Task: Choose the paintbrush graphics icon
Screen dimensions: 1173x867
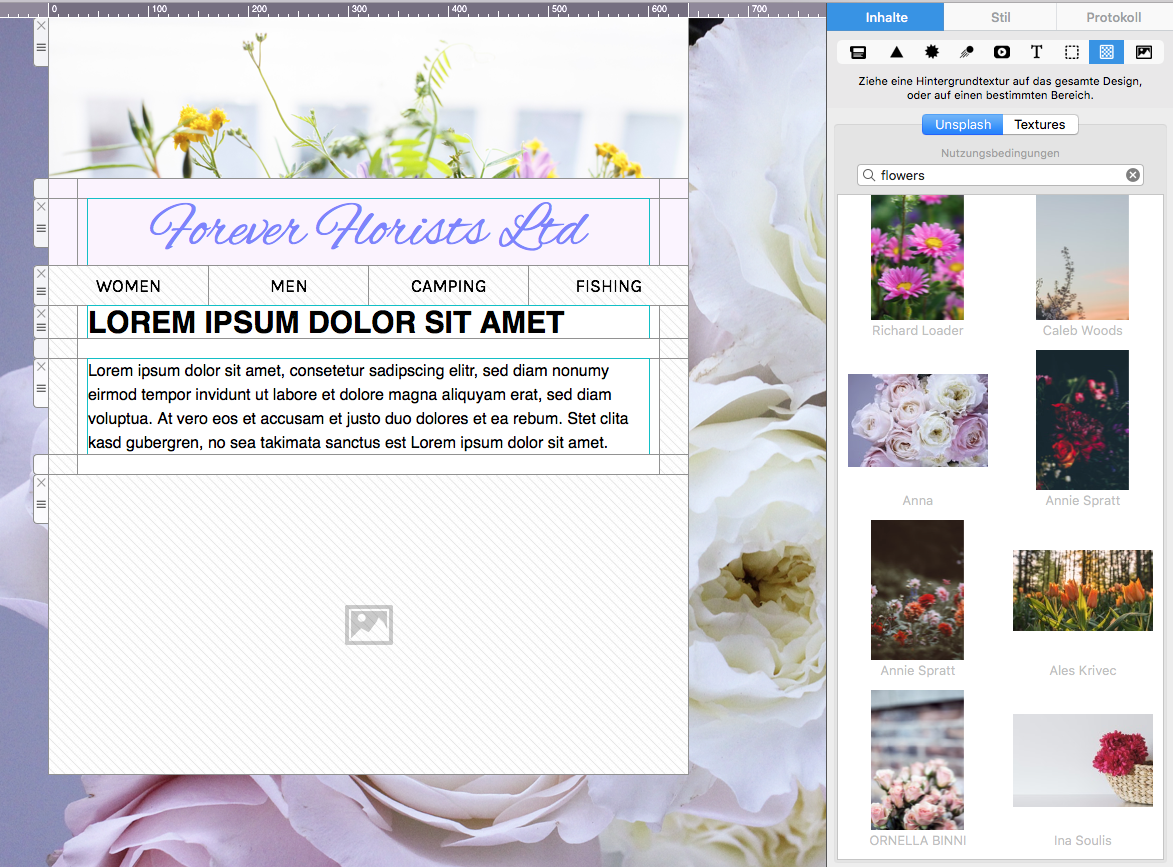Action: click(967, 52)
